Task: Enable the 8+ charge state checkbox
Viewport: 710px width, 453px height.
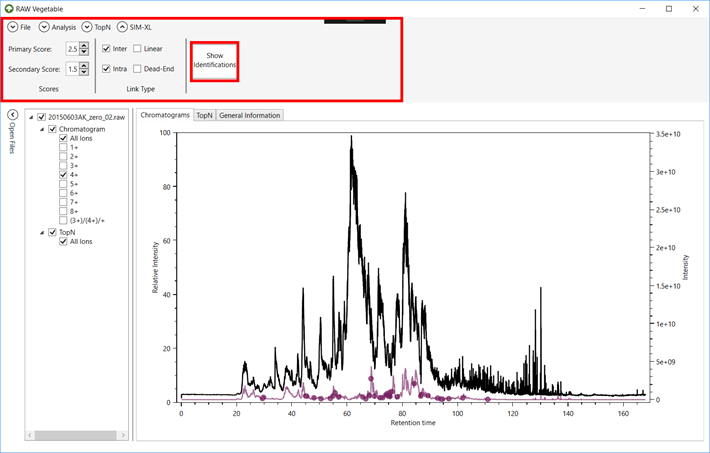Action: pyautogui.click(x=63, y=211)
